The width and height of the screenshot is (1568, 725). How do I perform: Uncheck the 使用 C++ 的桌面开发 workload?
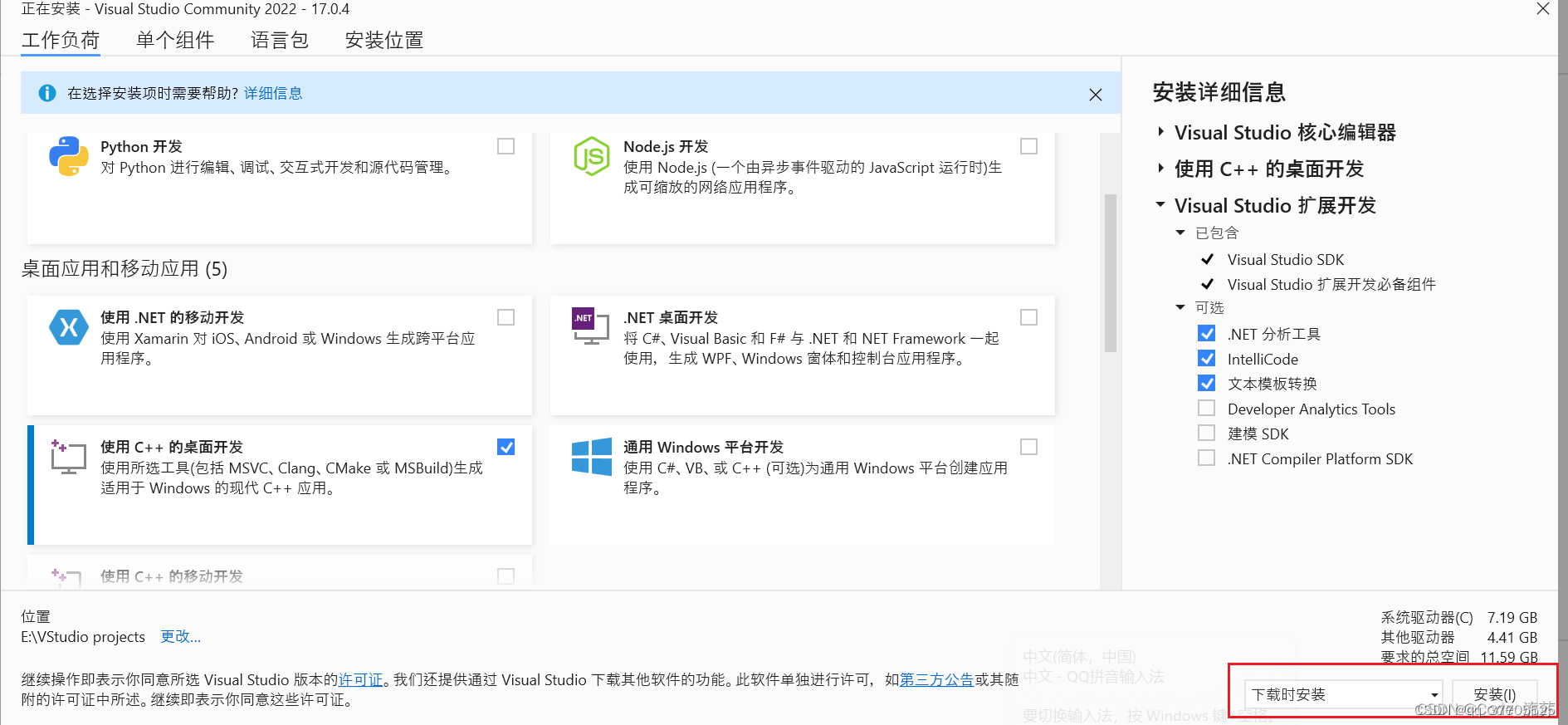506,447
